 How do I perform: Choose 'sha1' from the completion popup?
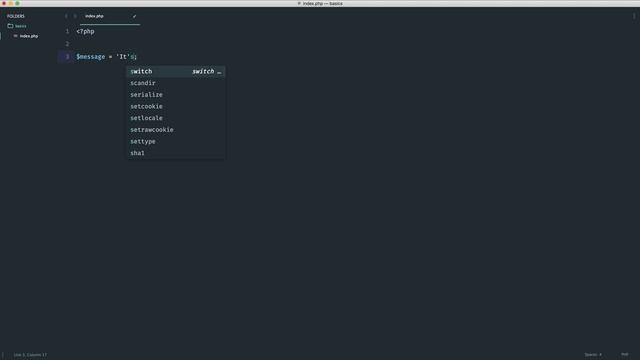tap(176, 153)
